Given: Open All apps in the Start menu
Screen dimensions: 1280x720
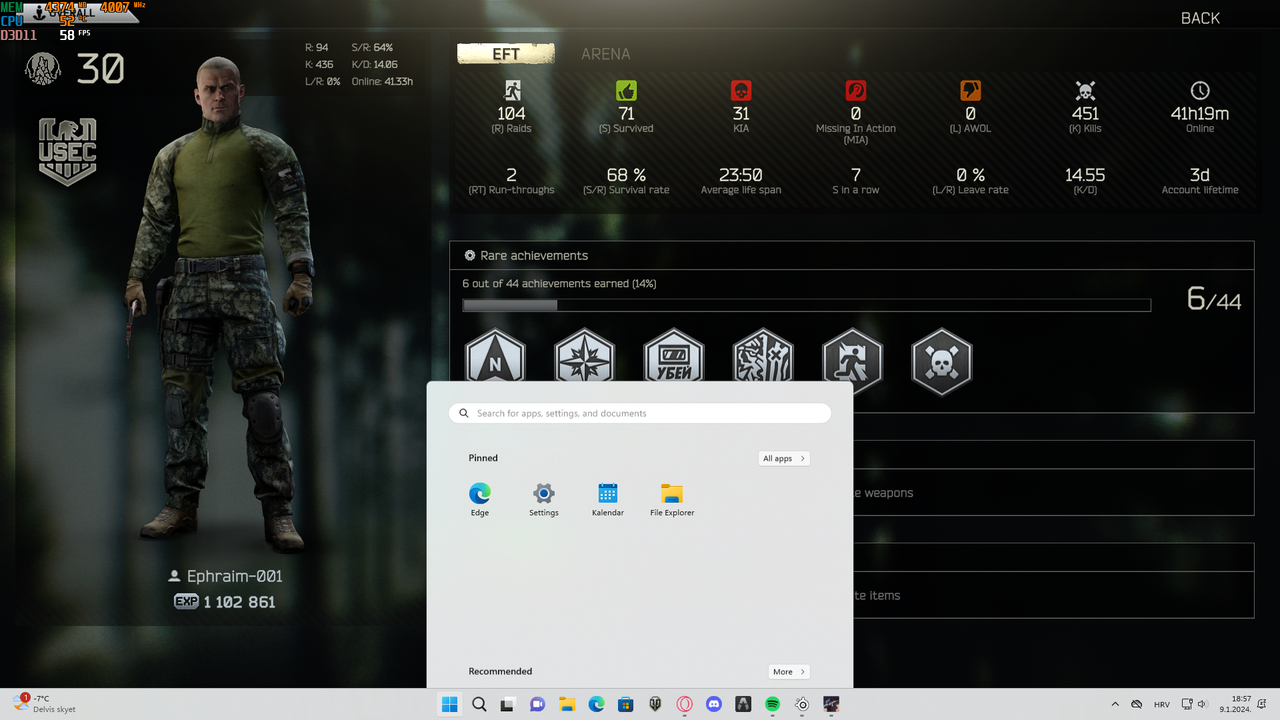Looking at the screenshot, I should 783,458.
